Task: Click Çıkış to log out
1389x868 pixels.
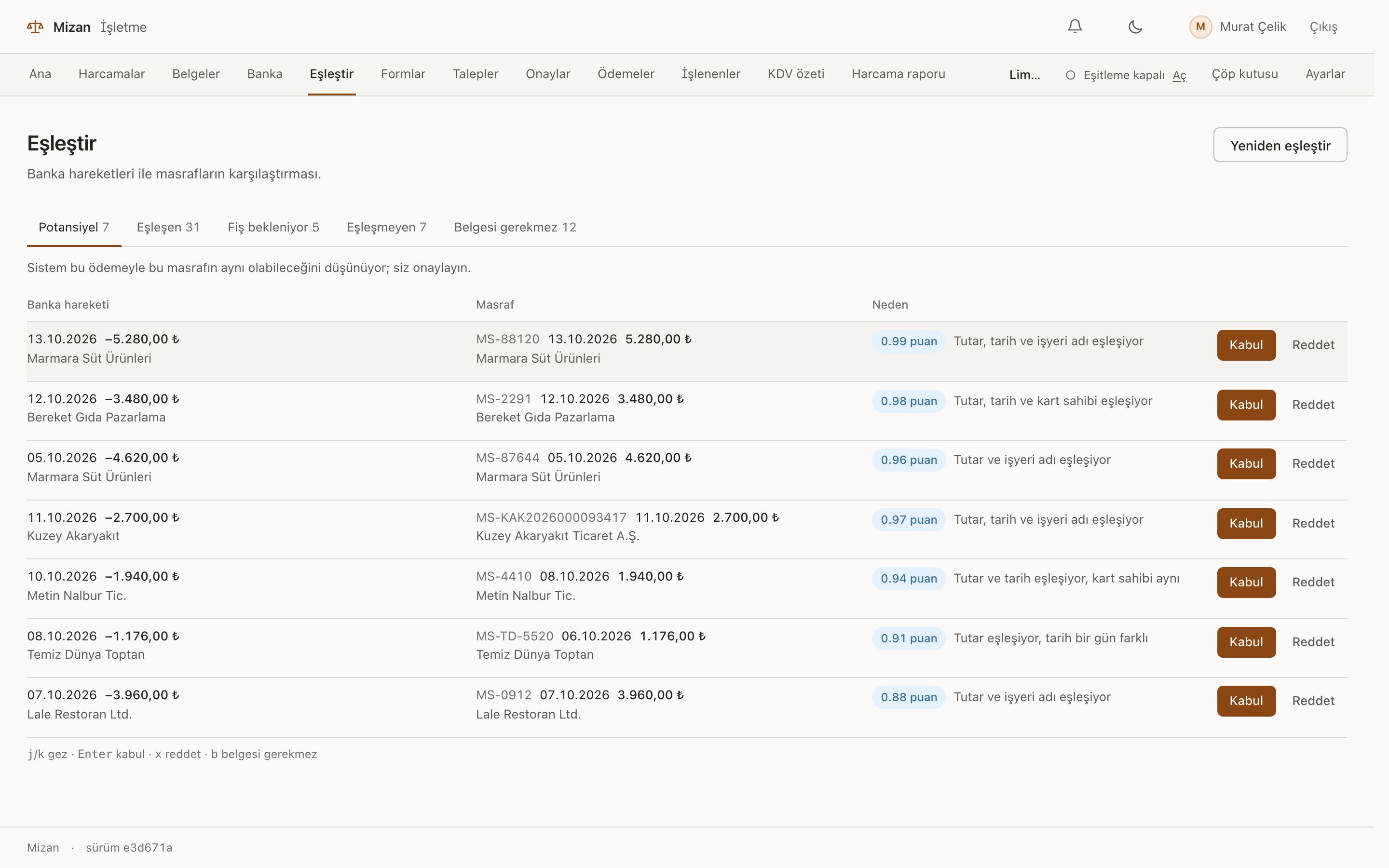Action: 1323,27
